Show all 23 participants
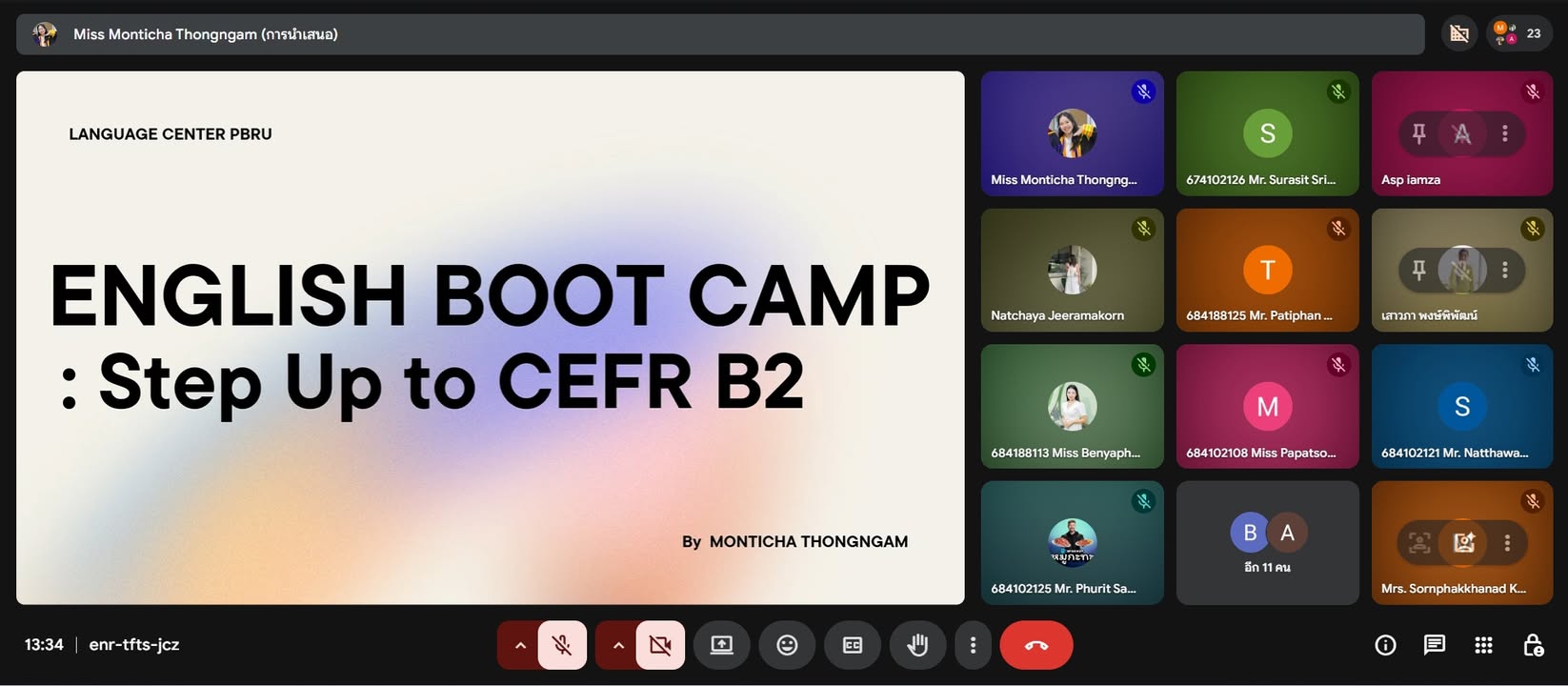The height and width of the screenshot is (686, 1568). click(x=1519, y=33)
